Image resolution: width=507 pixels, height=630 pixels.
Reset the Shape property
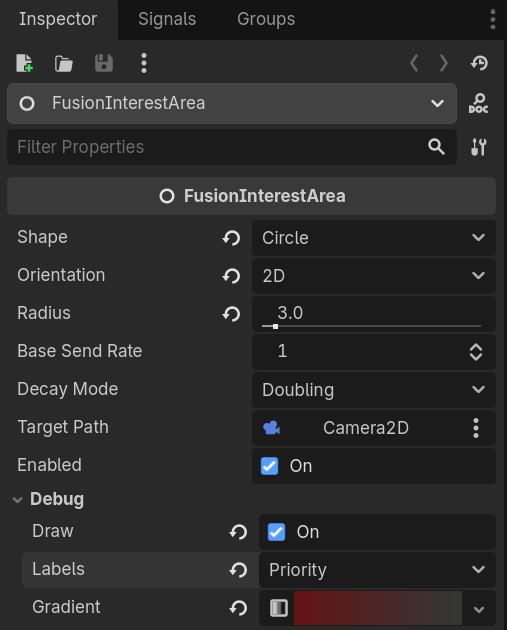click(x=231, y=238)
